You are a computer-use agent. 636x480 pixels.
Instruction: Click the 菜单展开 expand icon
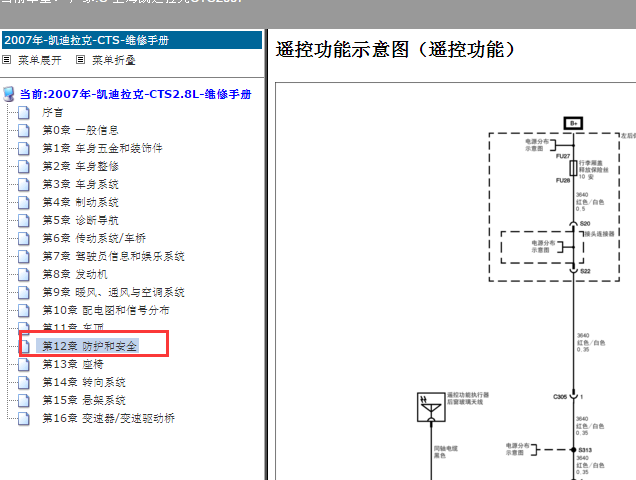[6, 60]
